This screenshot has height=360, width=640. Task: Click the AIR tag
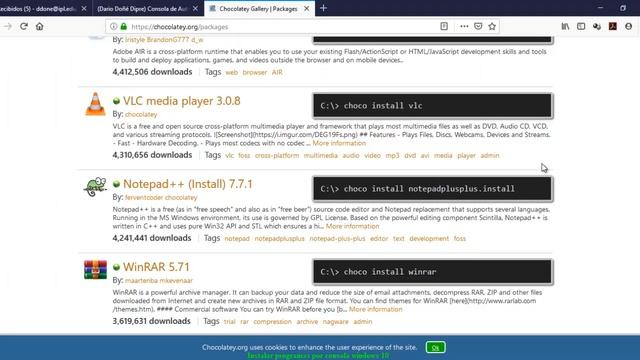(277, 72)
